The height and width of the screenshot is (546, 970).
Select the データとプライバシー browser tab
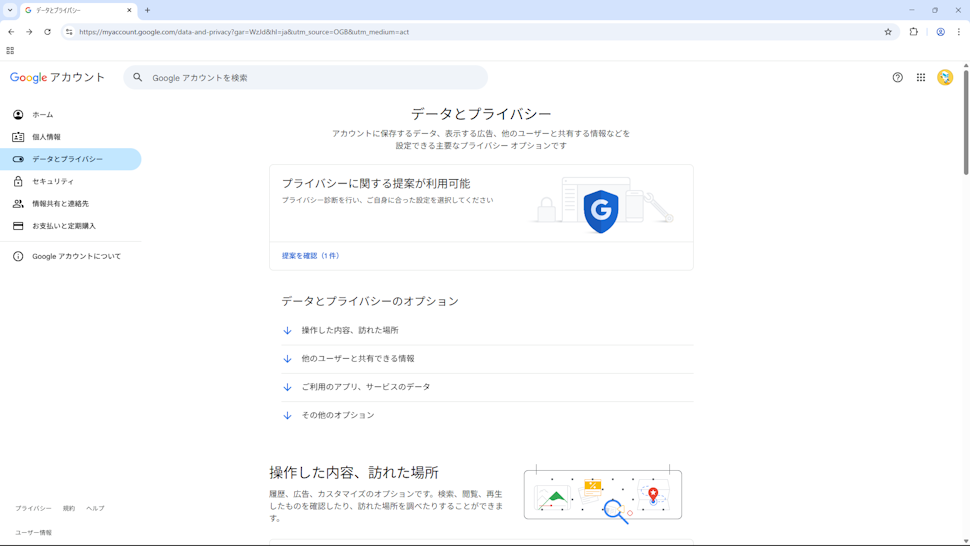(x=79, y=10)
